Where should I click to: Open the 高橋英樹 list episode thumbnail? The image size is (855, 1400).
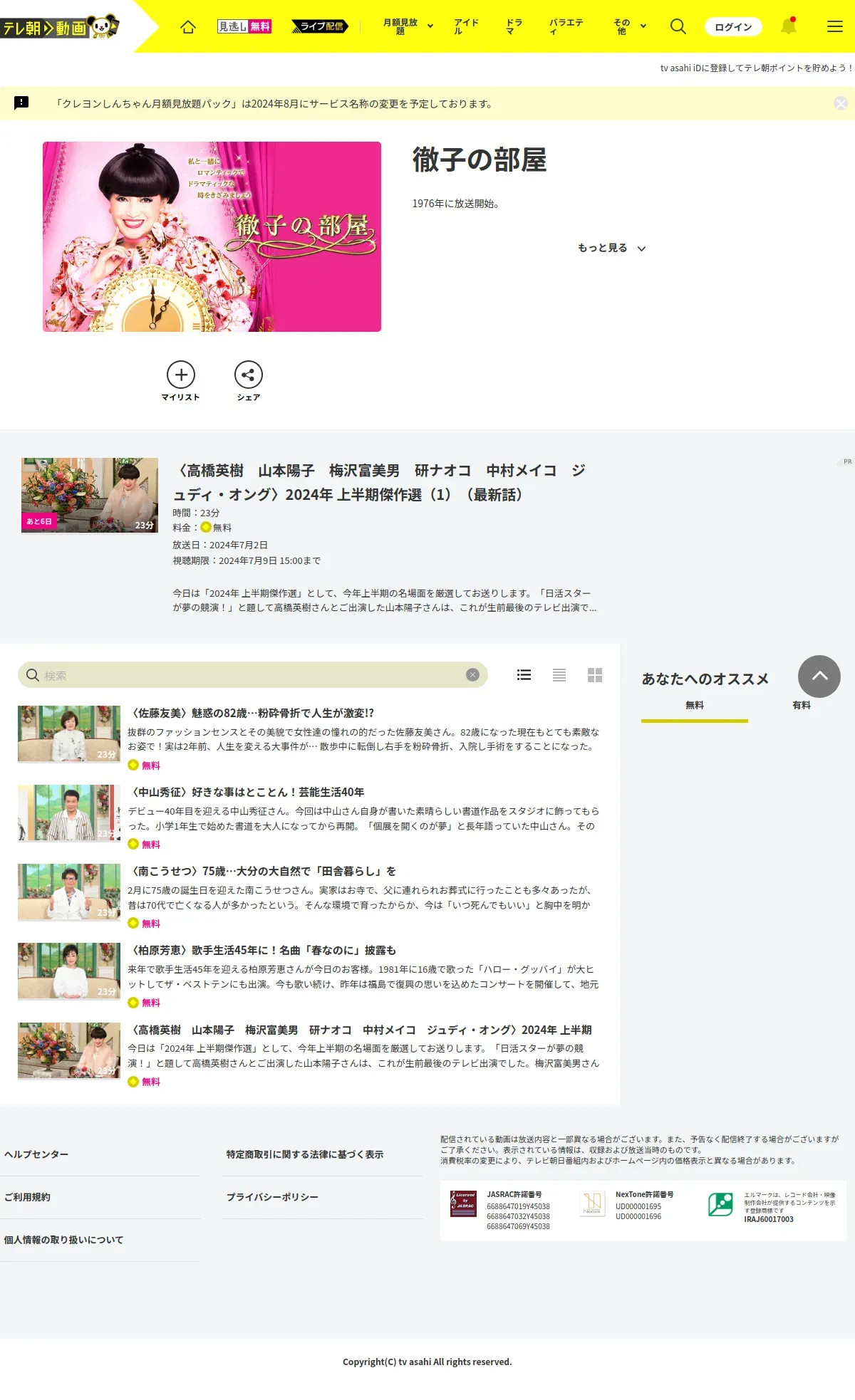pyautogui.click(x=69, y=1051)
